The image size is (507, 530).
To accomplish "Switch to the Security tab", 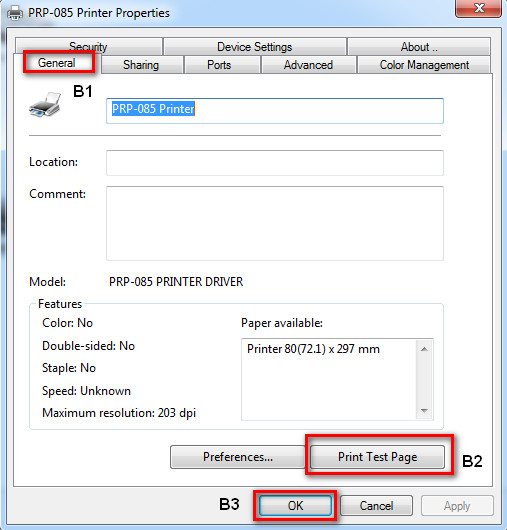I will click(88, 46).
